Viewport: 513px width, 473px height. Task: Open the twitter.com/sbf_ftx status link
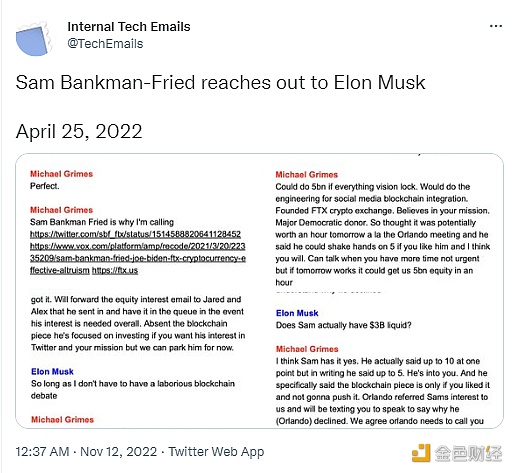coord(135,234)
